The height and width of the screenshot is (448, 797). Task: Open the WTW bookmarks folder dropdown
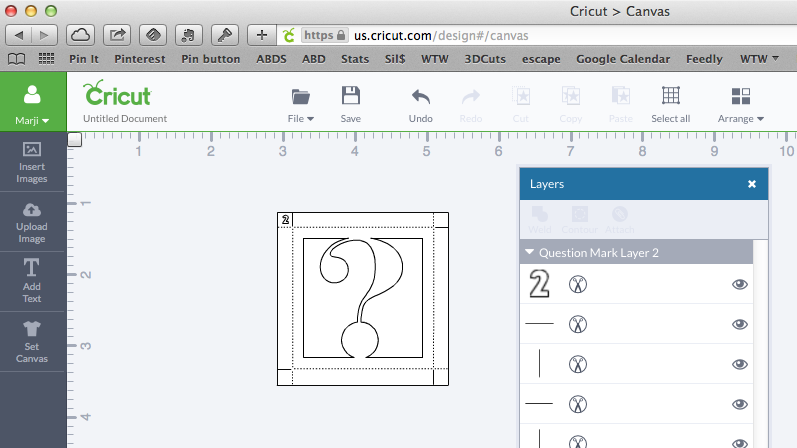click(759, 59)
